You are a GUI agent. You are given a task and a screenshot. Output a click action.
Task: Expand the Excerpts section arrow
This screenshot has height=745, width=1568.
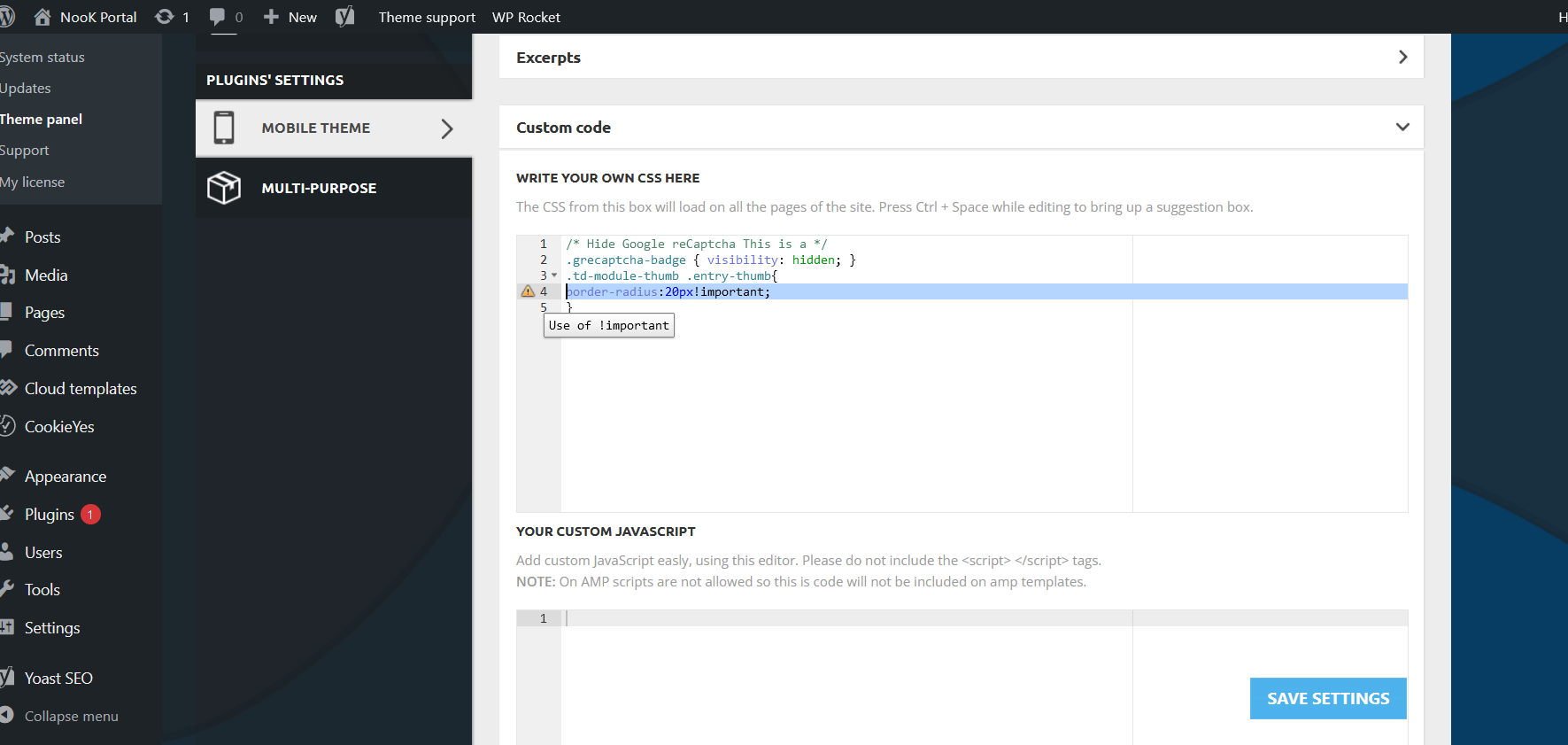click(x=1402, y=57)
